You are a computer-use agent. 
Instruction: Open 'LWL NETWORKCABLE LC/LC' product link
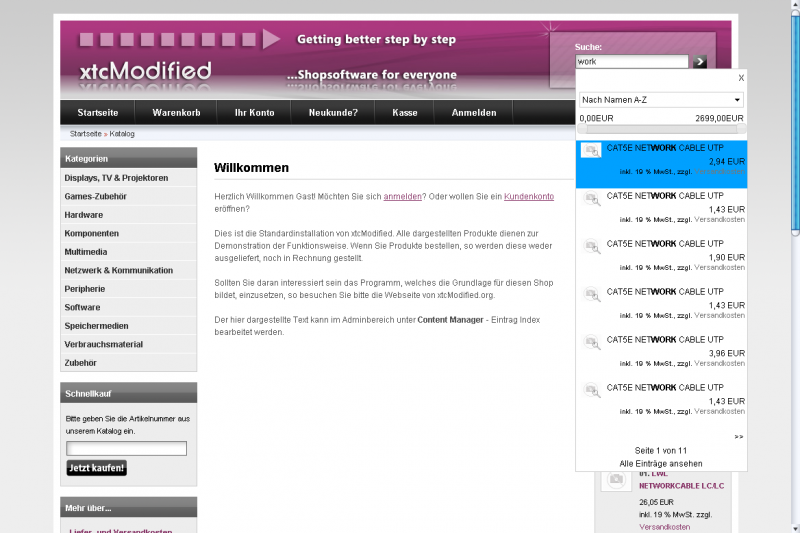(x=682, y=480)
